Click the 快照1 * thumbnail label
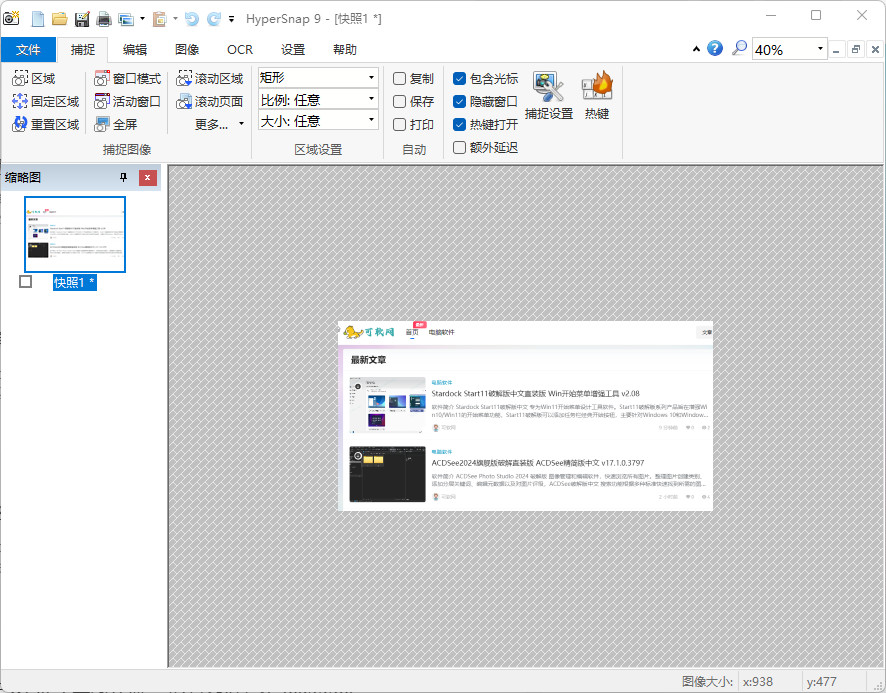Screen dimensions: 886x693 point(75,282)
